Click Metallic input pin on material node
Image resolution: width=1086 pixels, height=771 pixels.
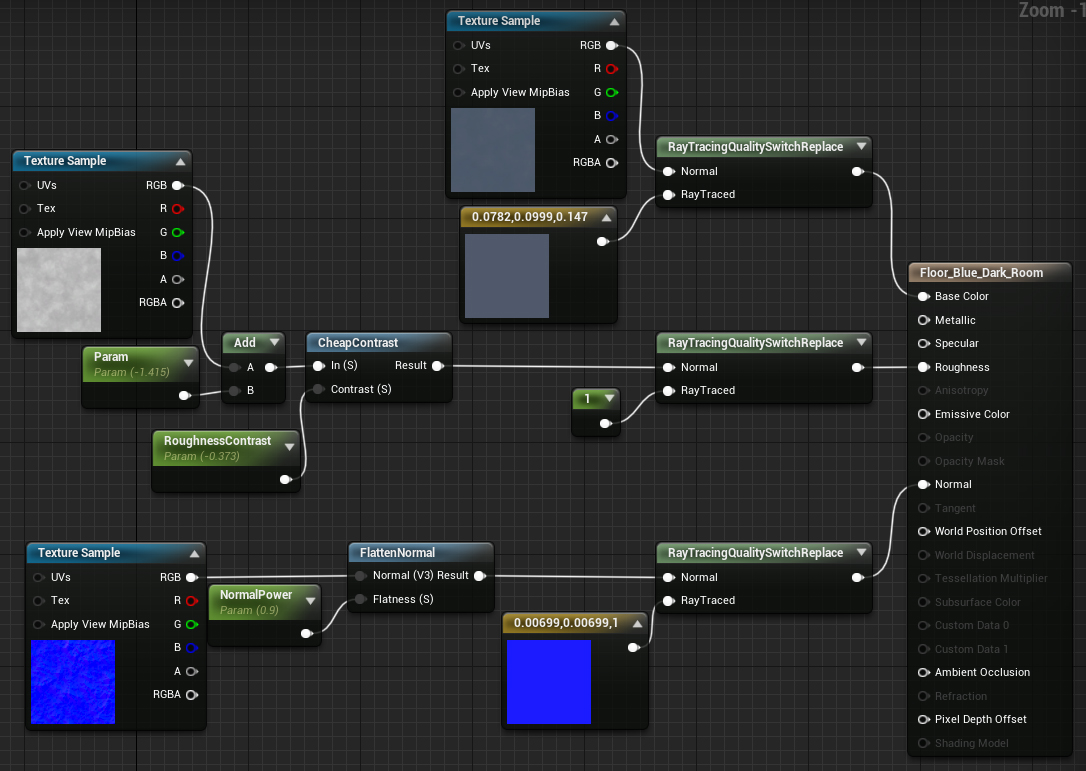pyautogui.click(x=923, y=320)
